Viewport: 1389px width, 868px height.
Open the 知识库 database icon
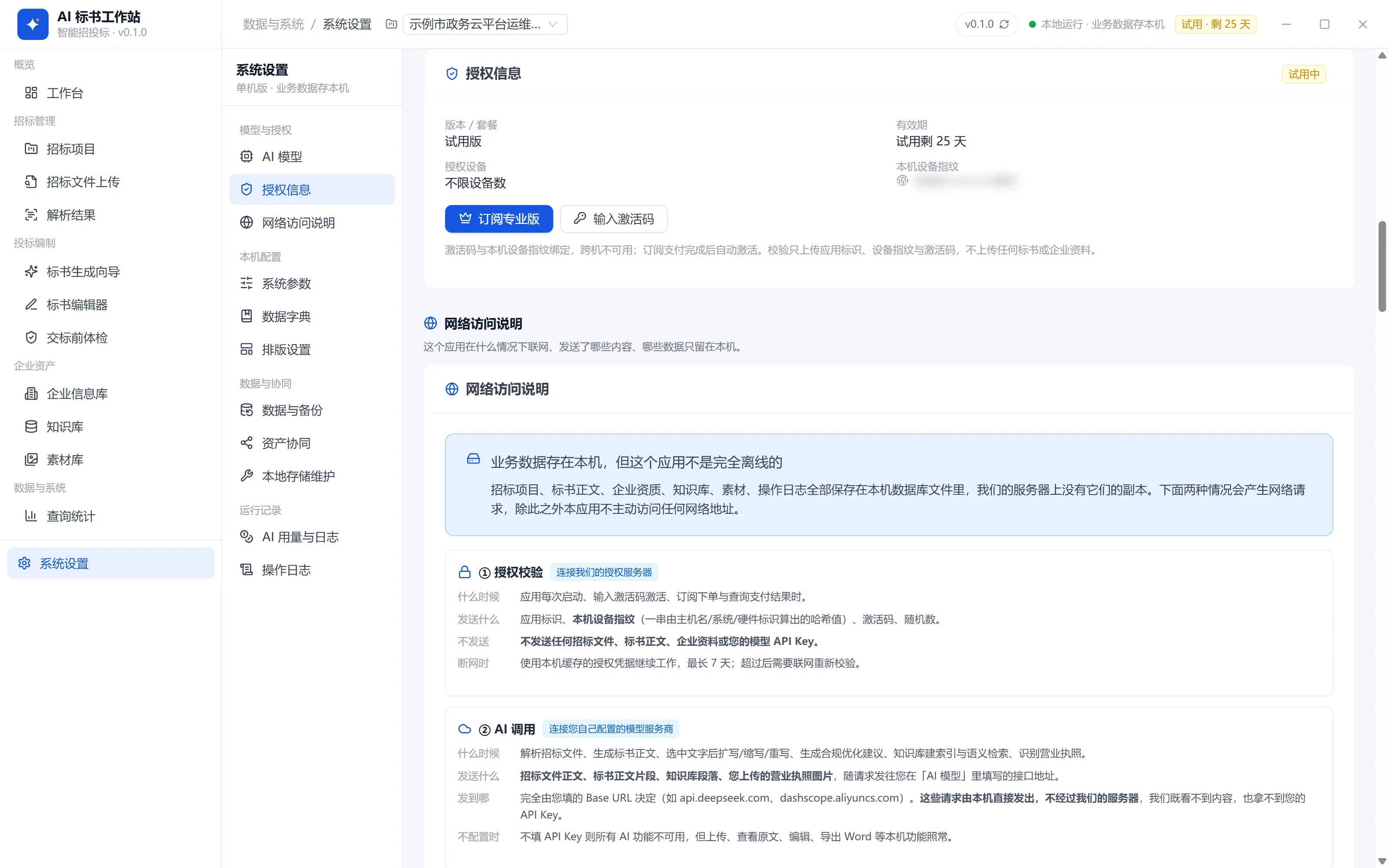tap(31, 427)
